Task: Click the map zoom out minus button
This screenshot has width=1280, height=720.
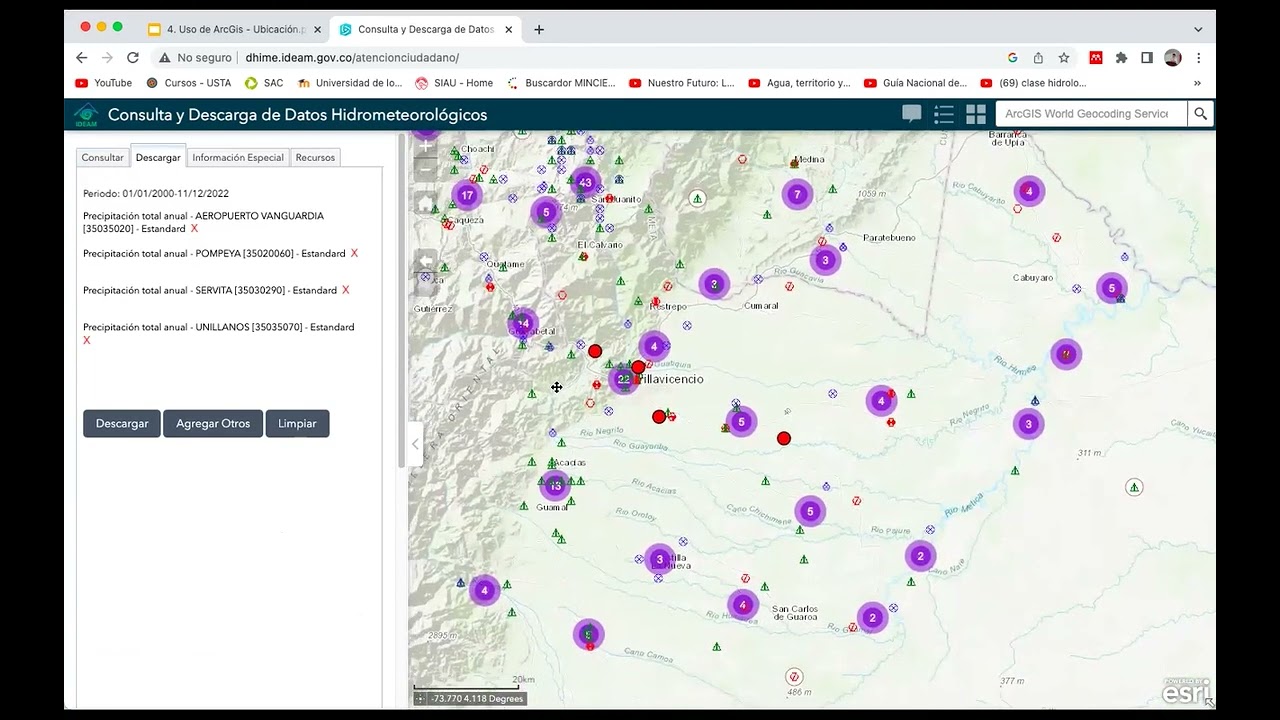Action: coord(426,168)
